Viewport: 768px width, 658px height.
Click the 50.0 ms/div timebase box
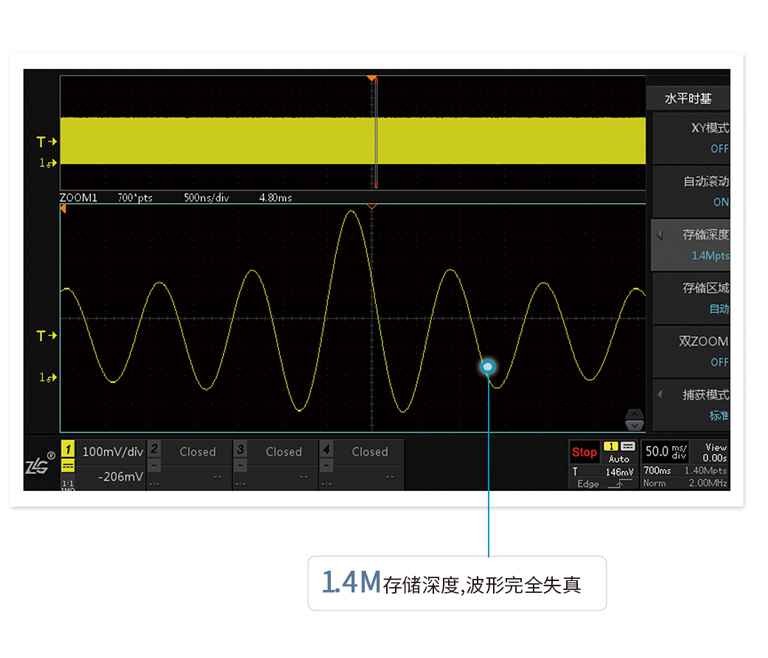point(668,452)
